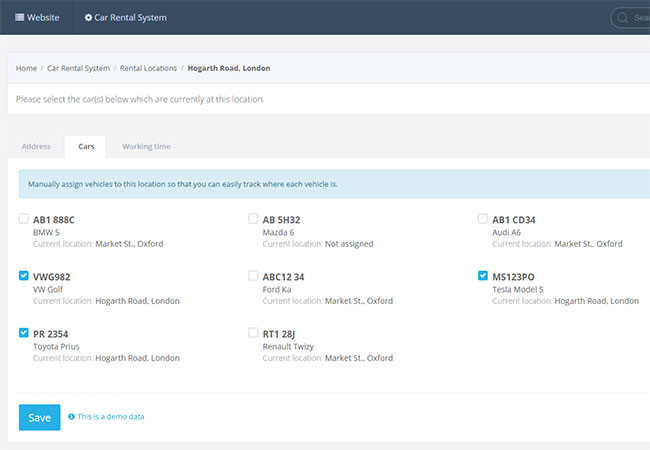Image resolution: width=650 pixels, height=450 pixels.
Task: Click the RT1 28J plate label
Action: point(279,334)
